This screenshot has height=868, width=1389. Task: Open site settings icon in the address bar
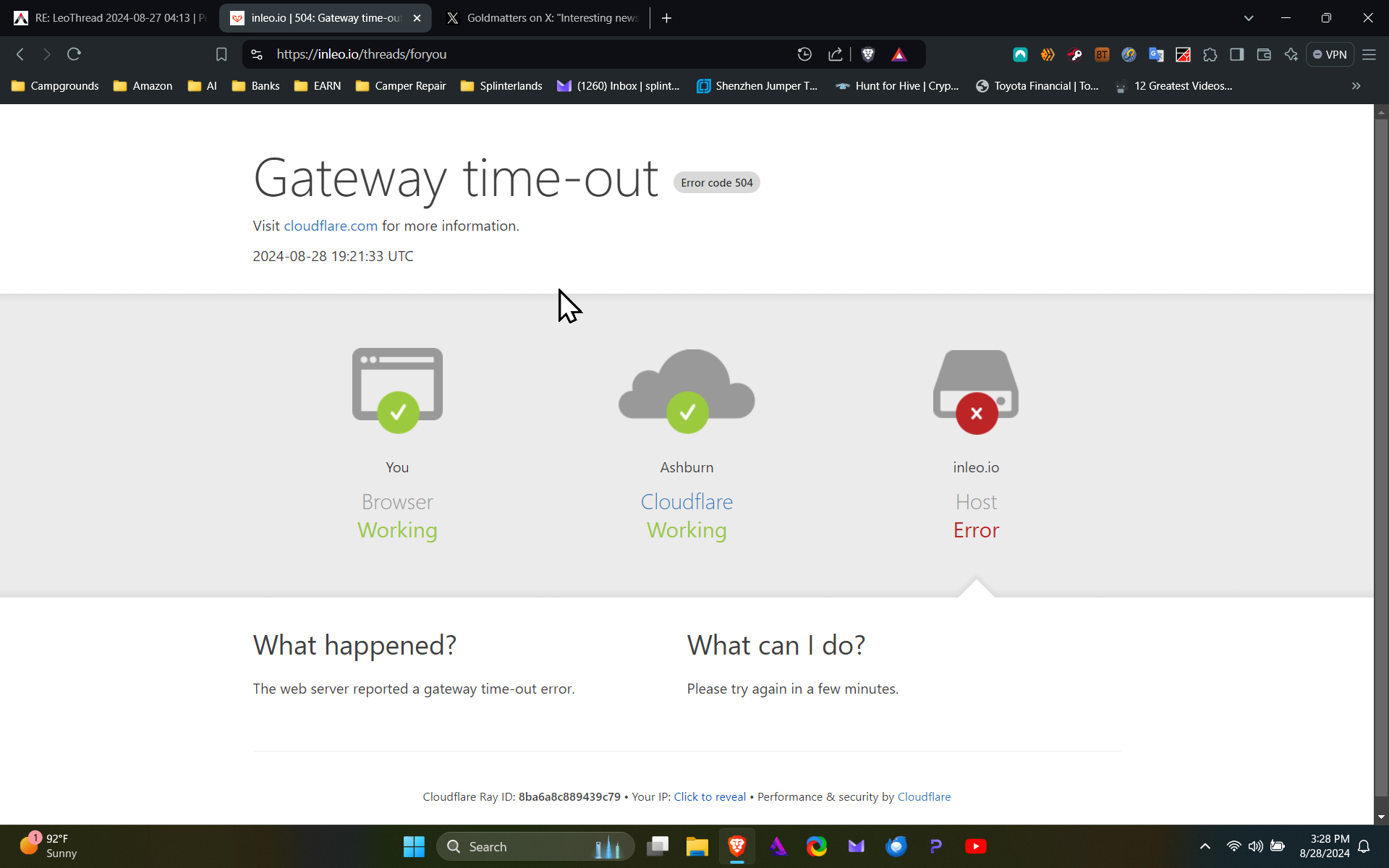[257, 54]
